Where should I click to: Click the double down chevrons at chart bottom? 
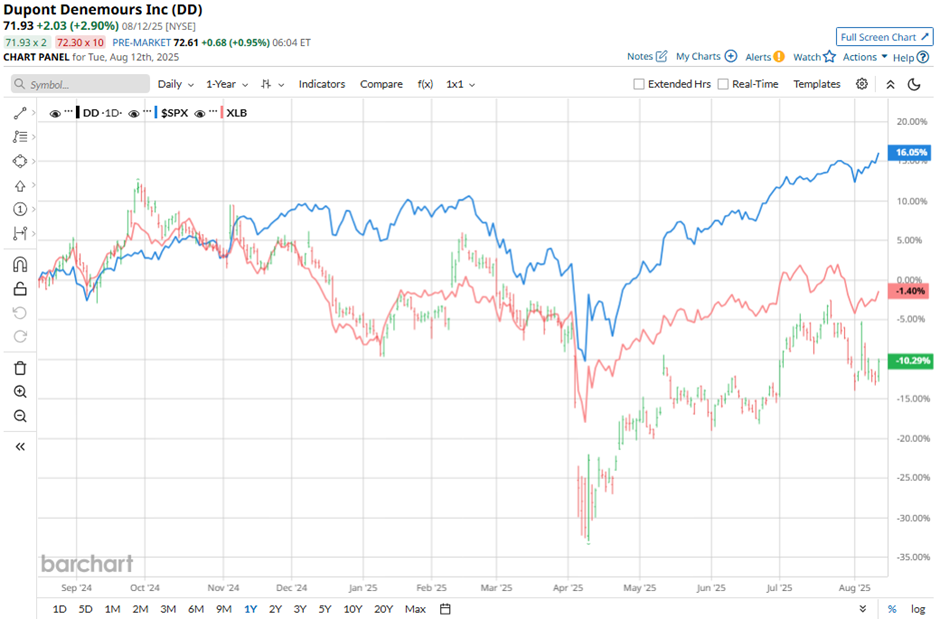click(863, 609)
